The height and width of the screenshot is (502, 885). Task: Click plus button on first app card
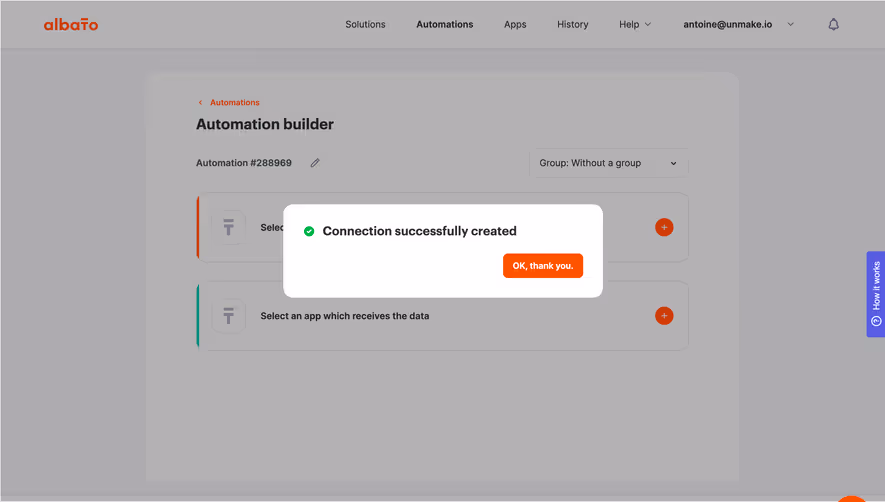point(664,227)
